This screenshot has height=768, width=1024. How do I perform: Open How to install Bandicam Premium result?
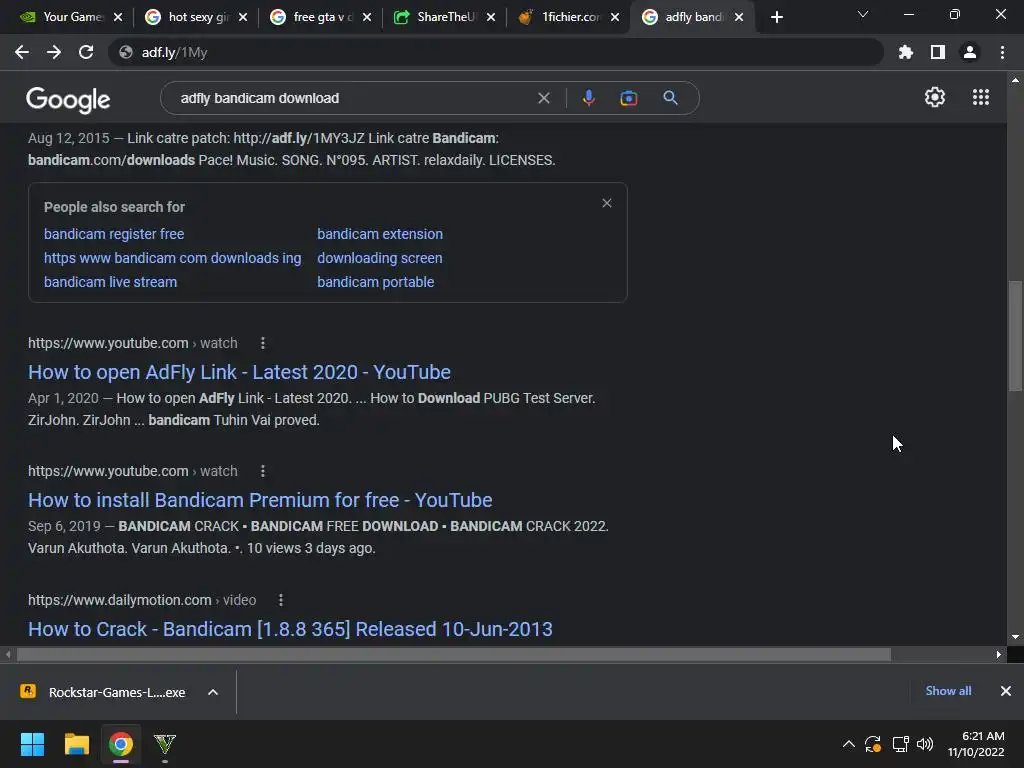[260, 500]
